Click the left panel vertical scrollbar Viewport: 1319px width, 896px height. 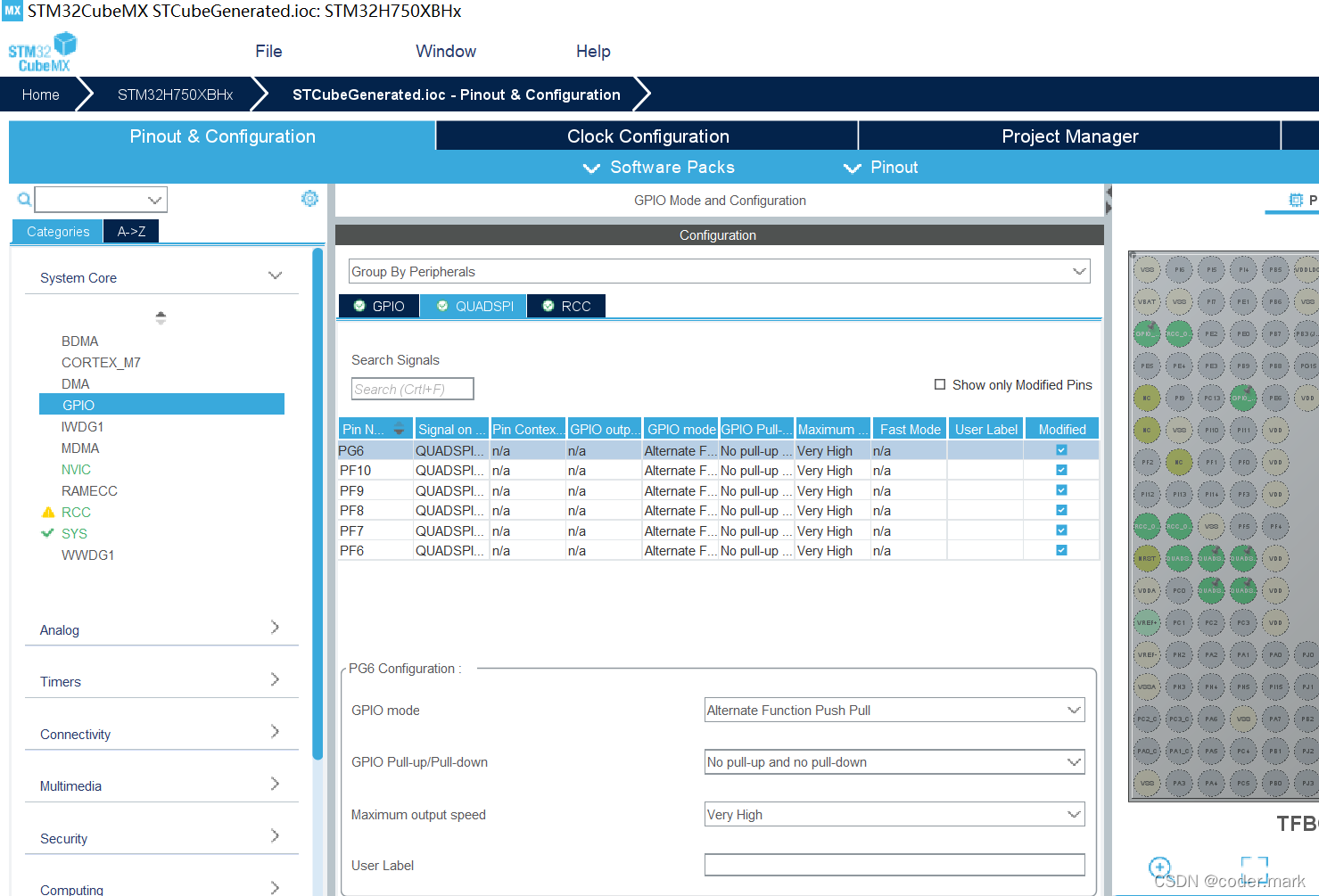coord(317,504)
